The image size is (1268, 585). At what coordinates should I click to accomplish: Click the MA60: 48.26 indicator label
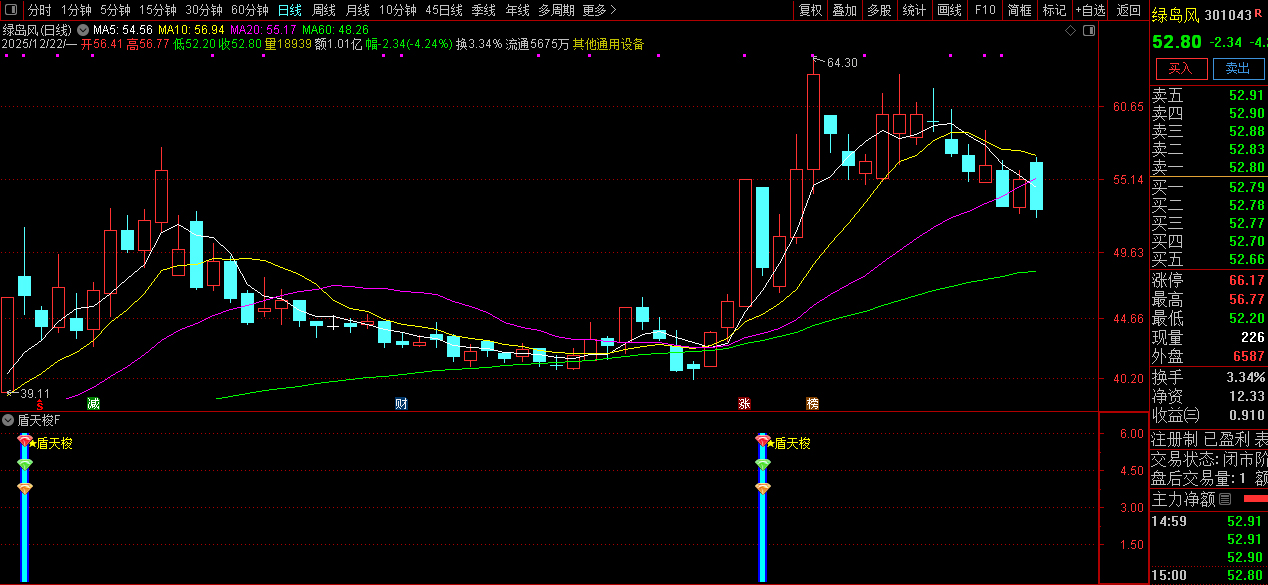[335, 30]
